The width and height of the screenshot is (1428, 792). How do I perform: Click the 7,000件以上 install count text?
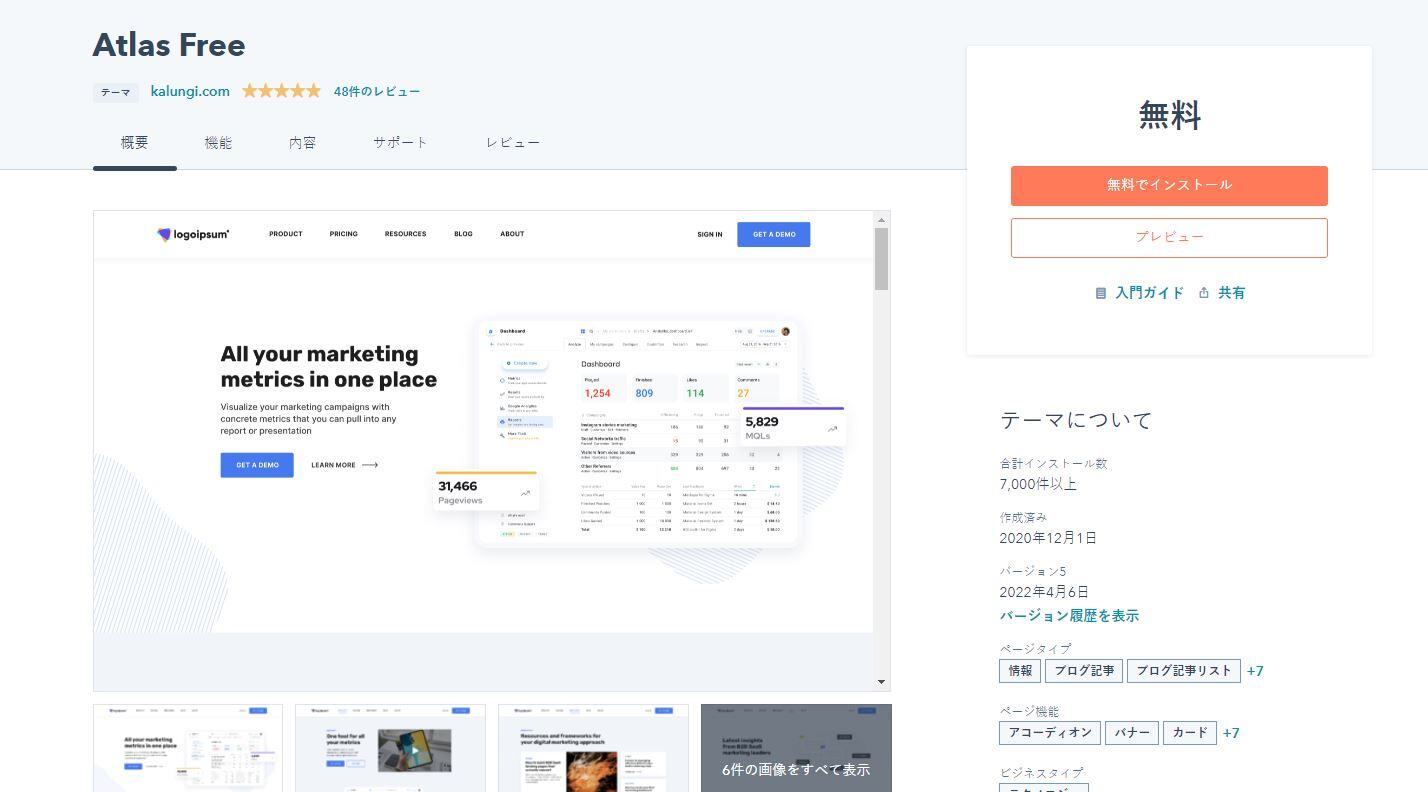pos(1038,484)
